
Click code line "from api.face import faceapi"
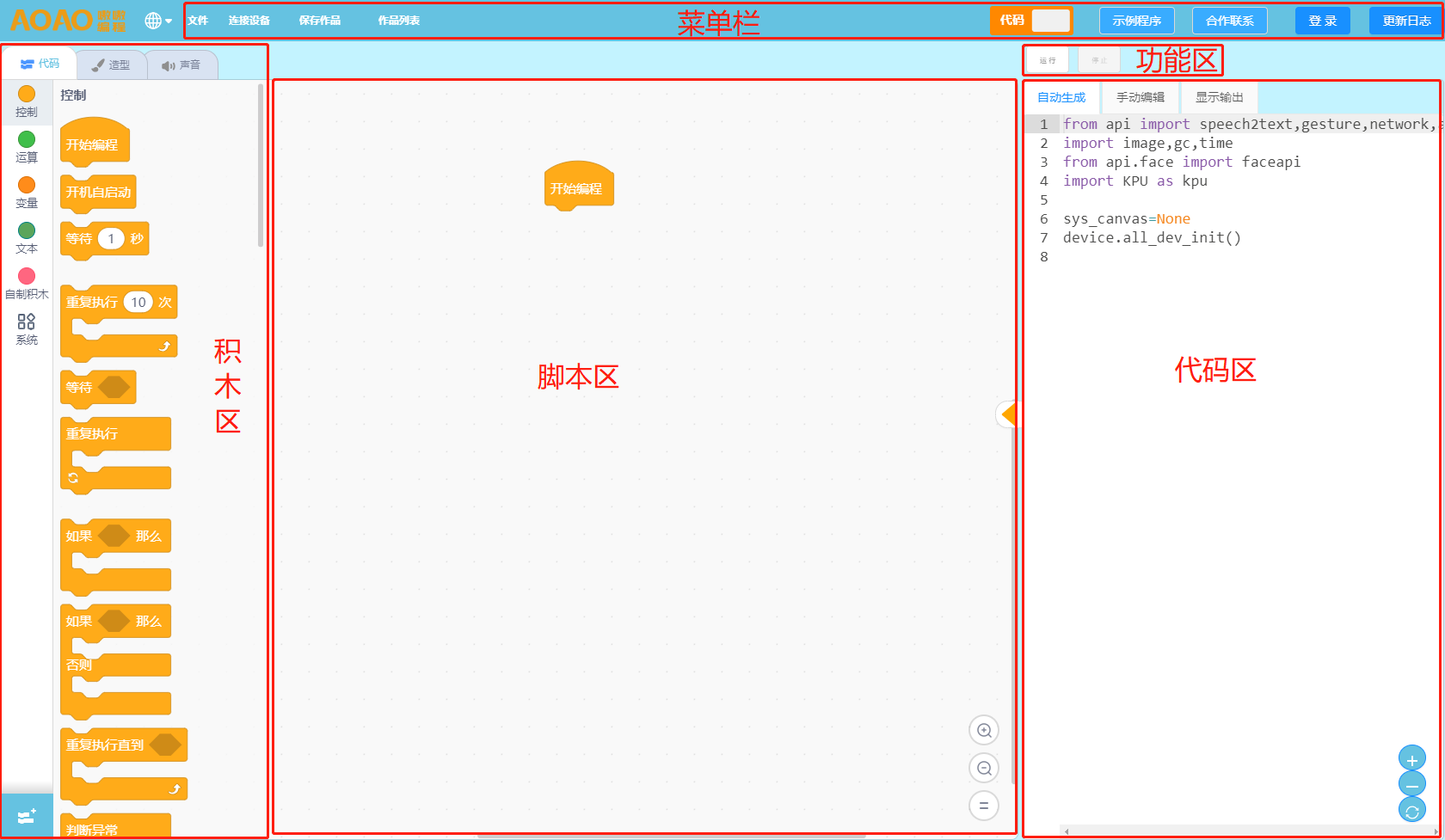(1182, 162)
